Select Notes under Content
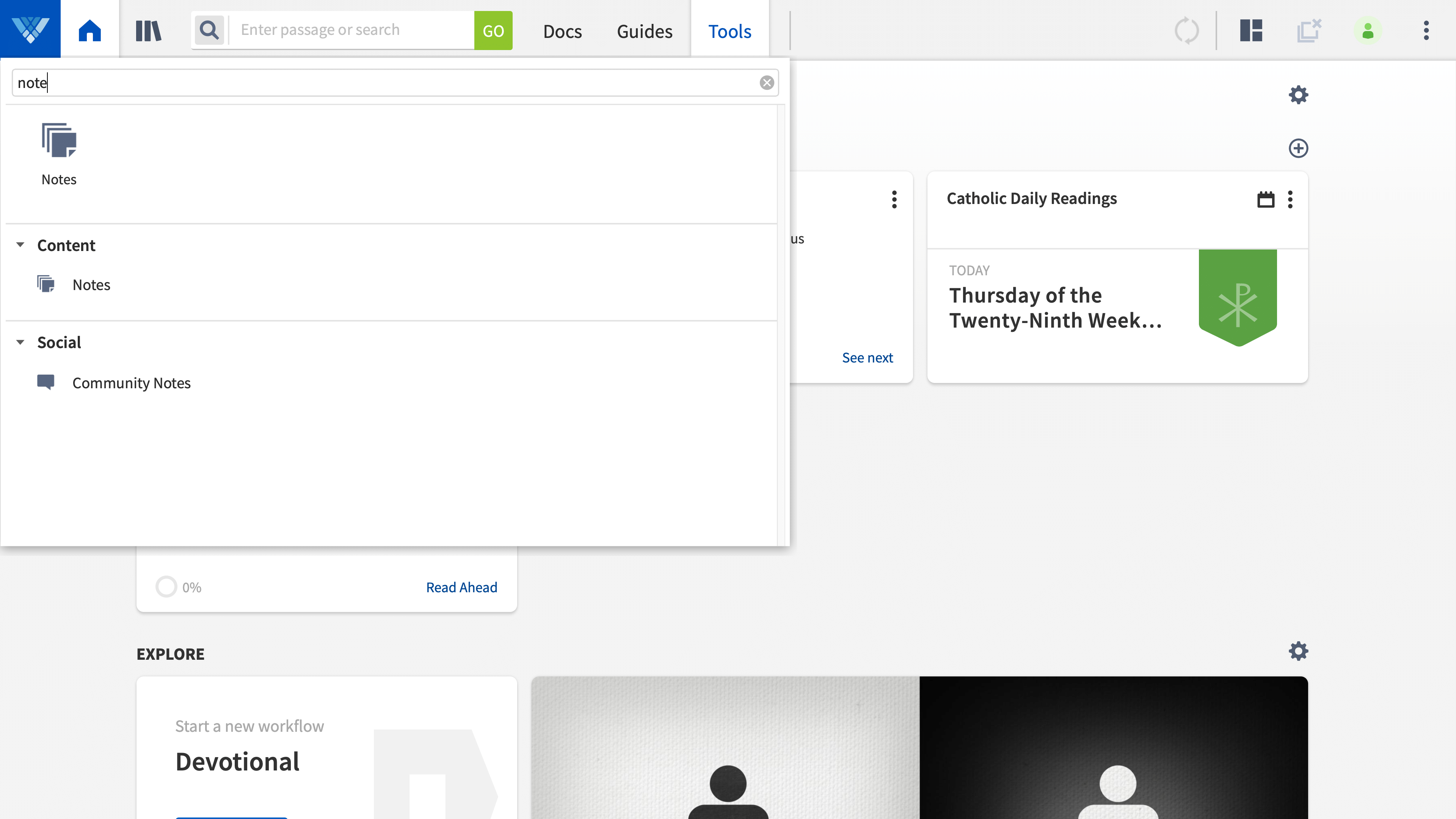 pyautogui.click(x=91, y=285)
